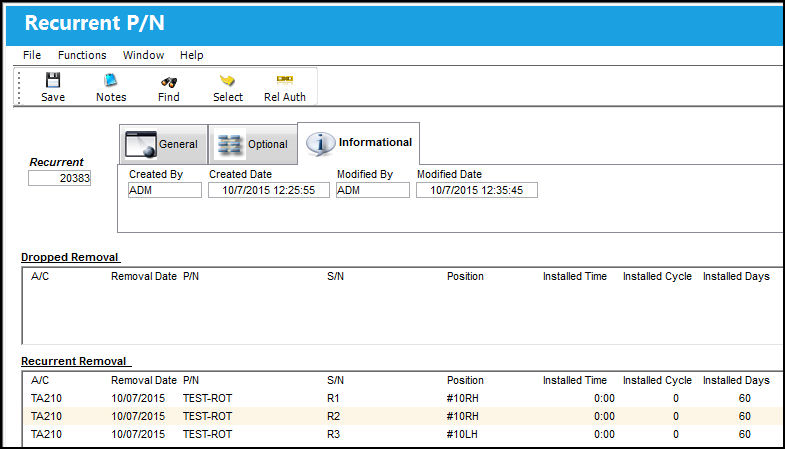
Task: Click the Save floppy disk icon
Action: click(53, 80)
